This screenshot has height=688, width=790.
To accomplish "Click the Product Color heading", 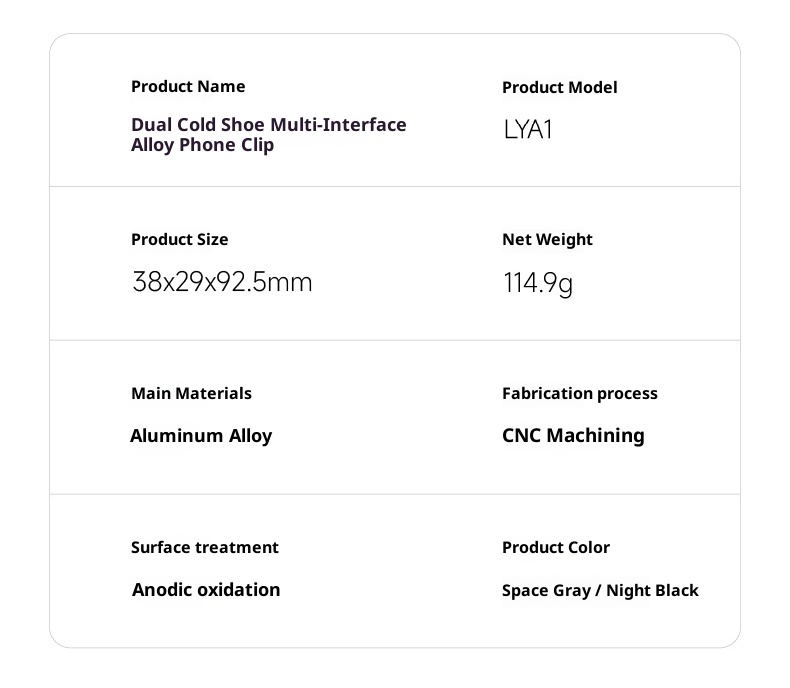I will pos(555,548).
